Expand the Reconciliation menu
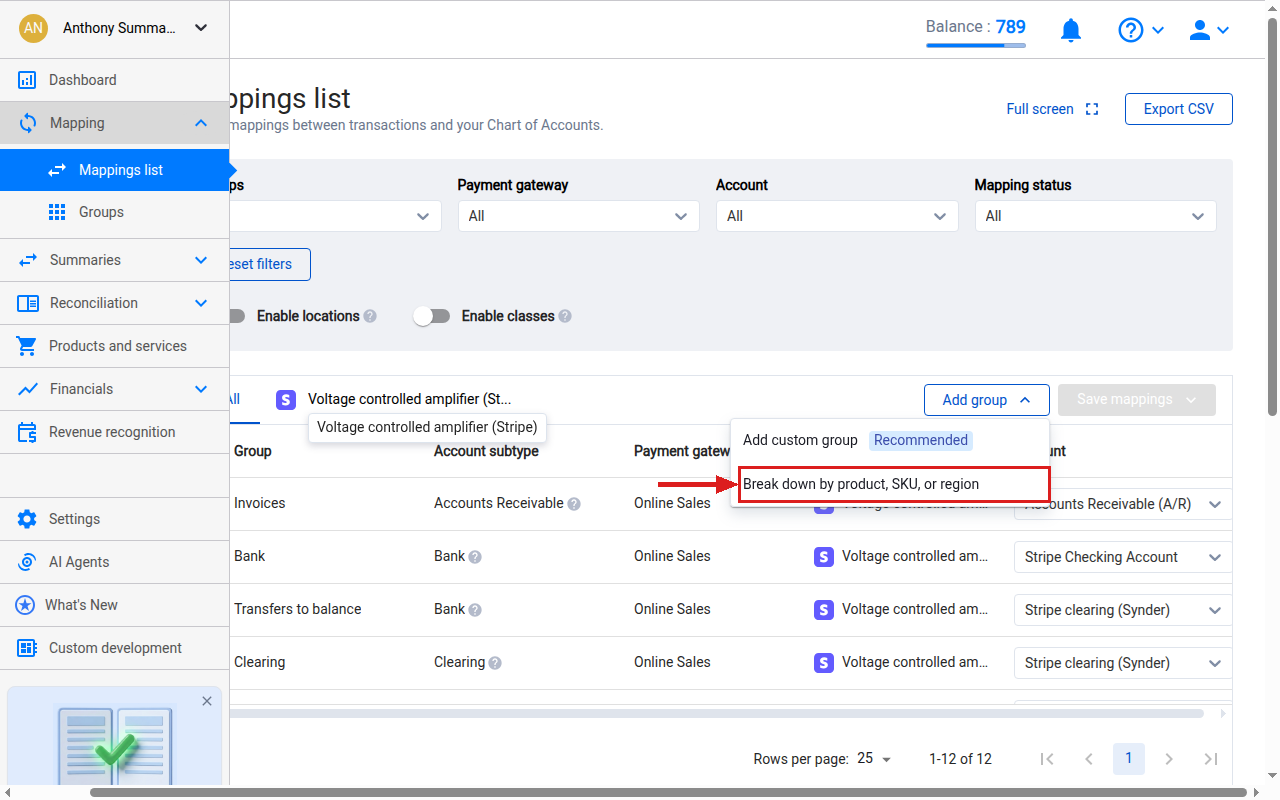The image size is (1280, 800). click(201, 303)
